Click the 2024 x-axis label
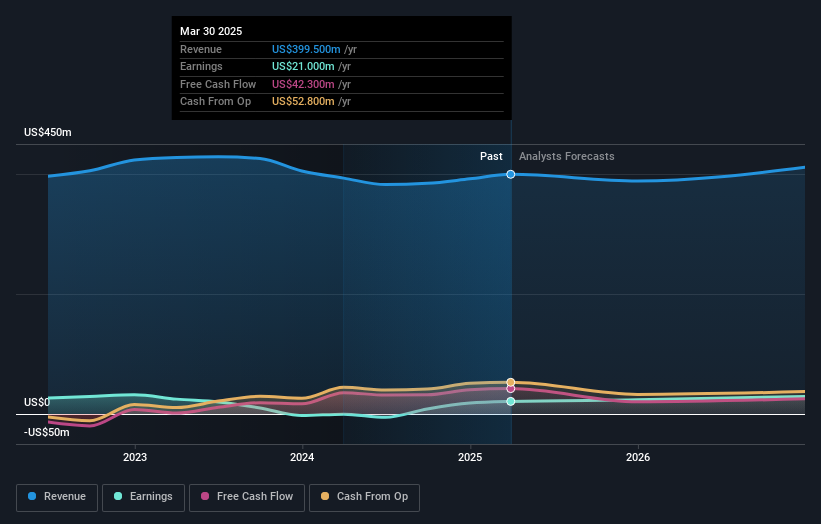 (302, 458)
